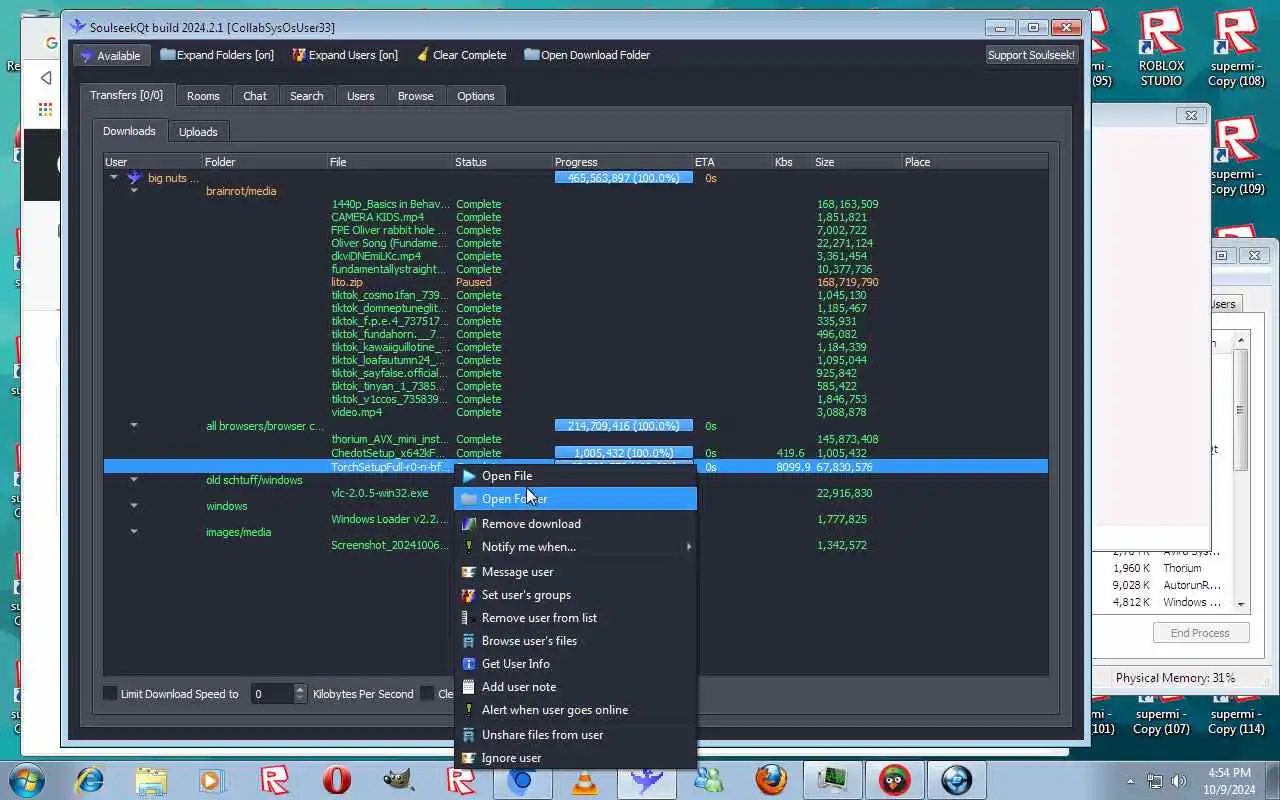Click the Alert when user goes online icon

point(468,710)
